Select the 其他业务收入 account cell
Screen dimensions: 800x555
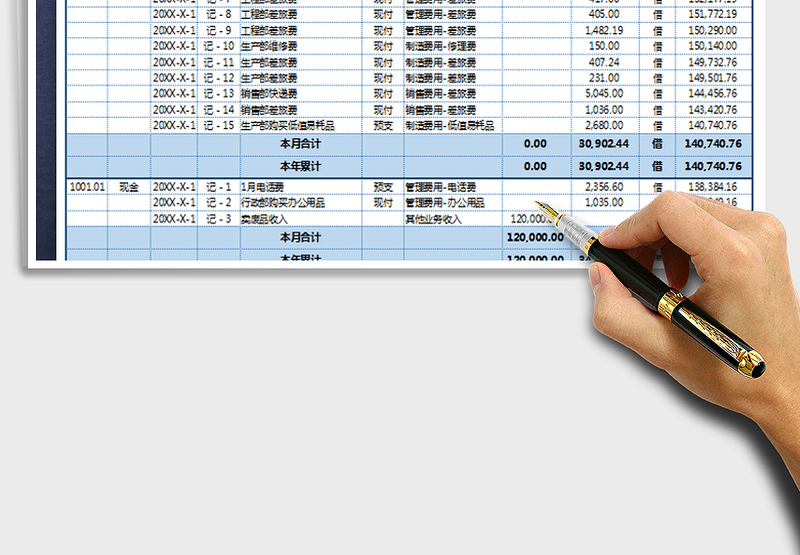433,219
